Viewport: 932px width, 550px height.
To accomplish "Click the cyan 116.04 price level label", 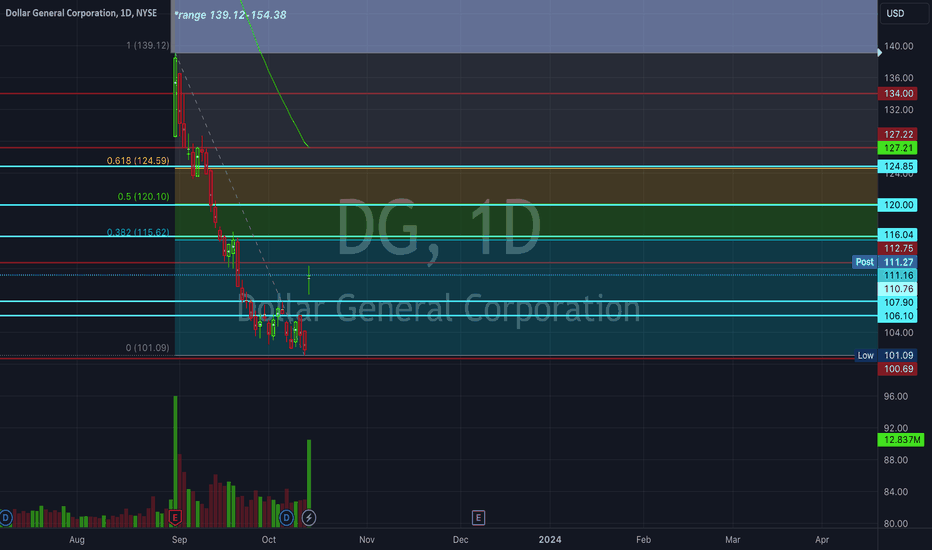I will tap(898, 235).
